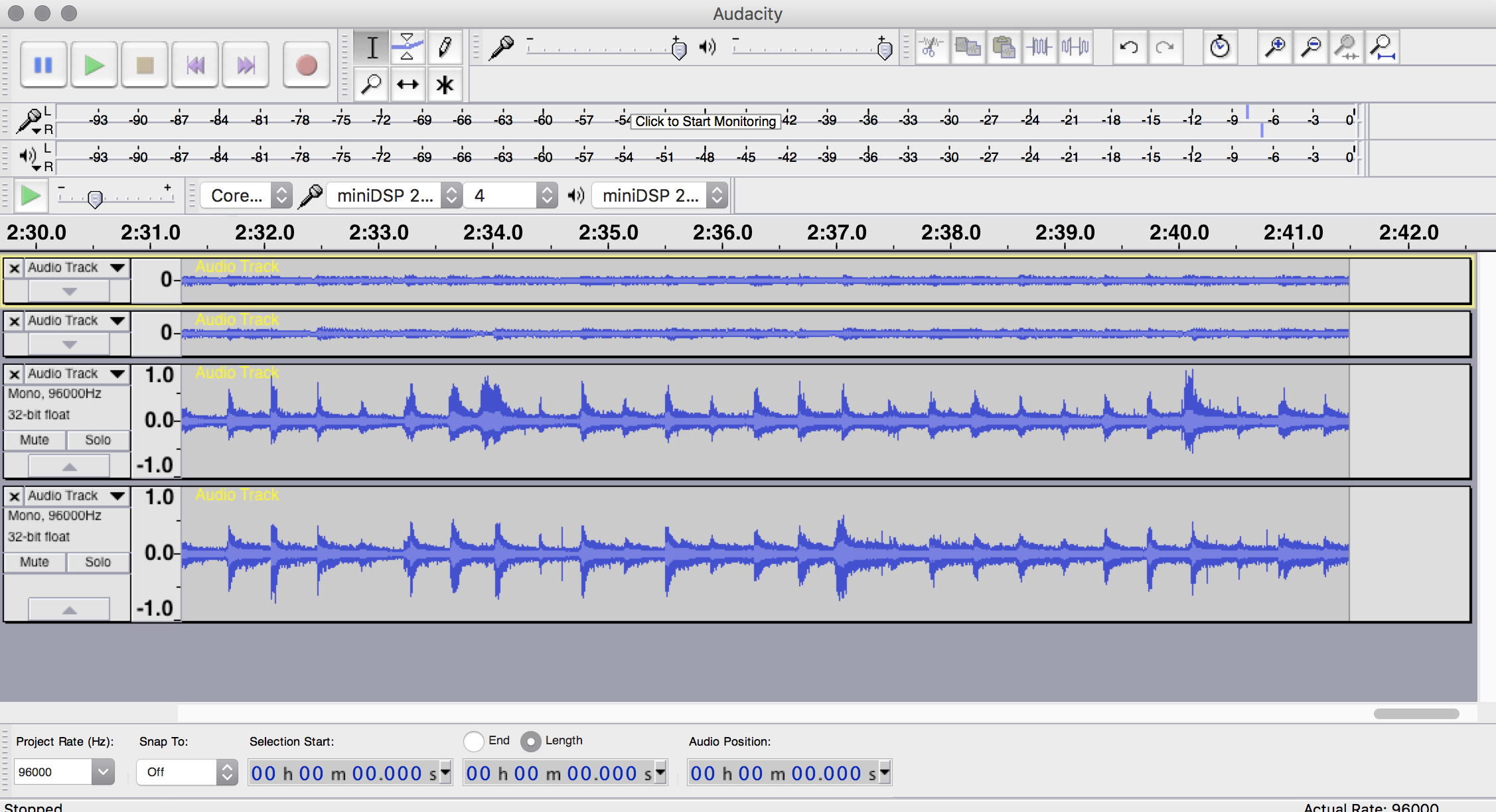Close the first audio track
Screen dimensions: 1496x812
15,268
